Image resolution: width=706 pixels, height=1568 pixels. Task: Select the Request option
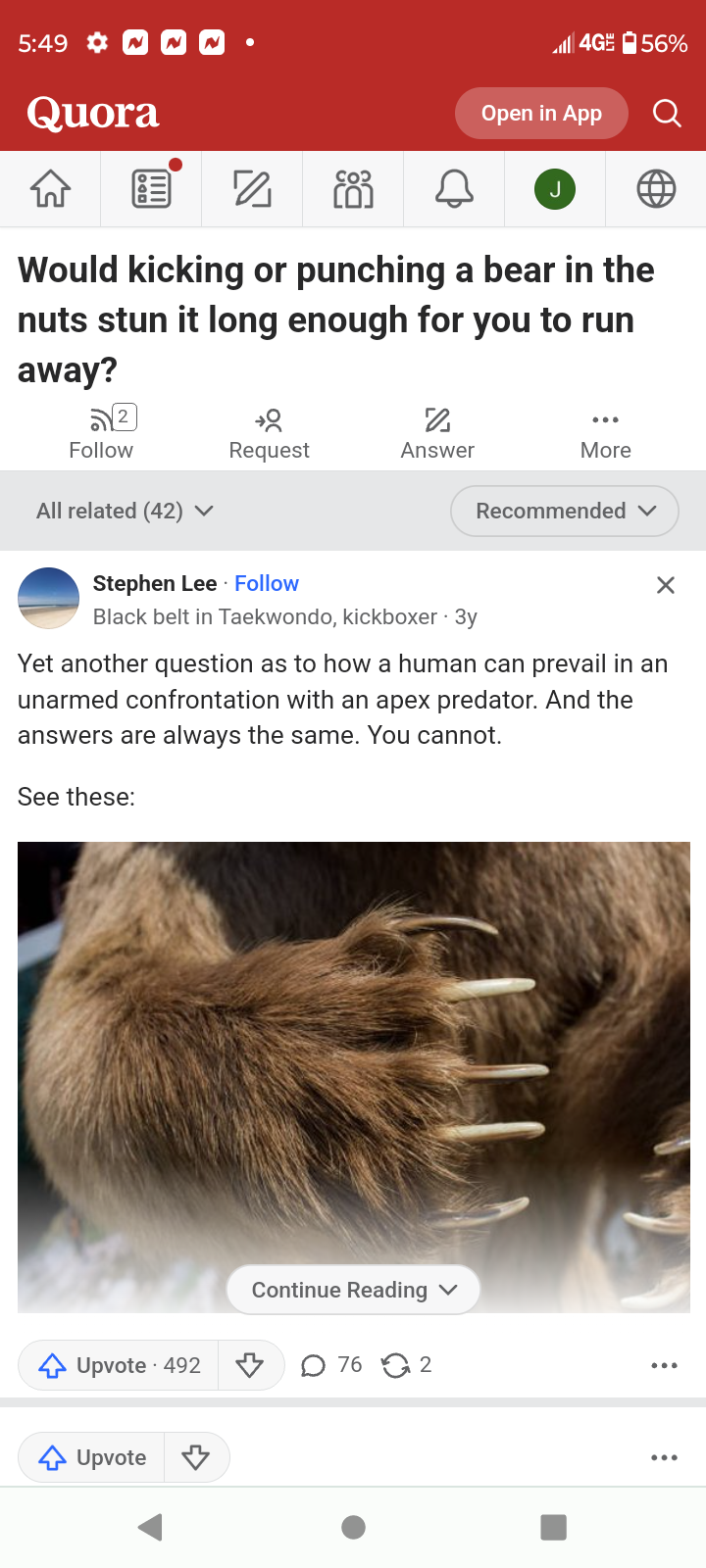(269, 433)
